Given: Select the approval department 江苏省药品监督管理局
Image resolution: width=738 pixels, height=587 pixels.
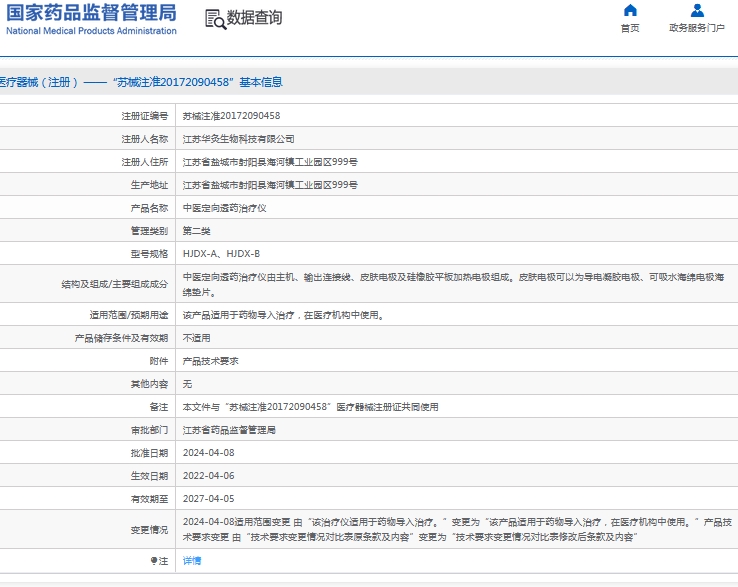Looking at the screenshot, I should click(x=229, y=430).
